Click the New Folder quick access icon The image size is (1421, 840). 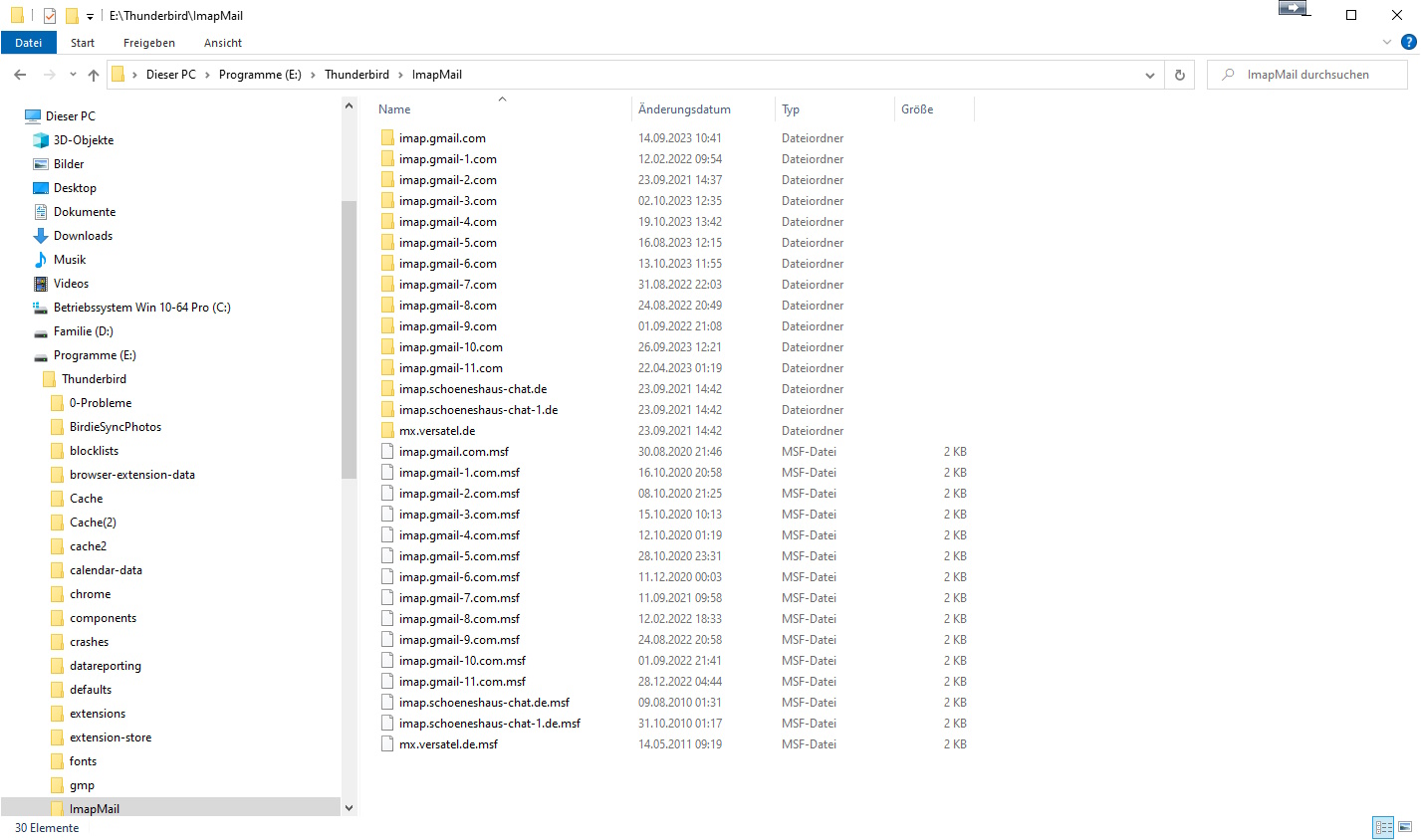coord(72,15)
